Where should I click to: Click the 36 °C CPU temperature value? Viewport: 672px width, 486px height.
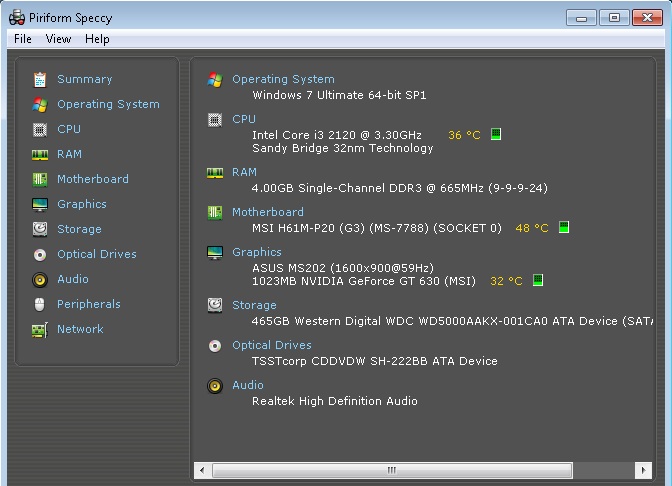(464, 135)
